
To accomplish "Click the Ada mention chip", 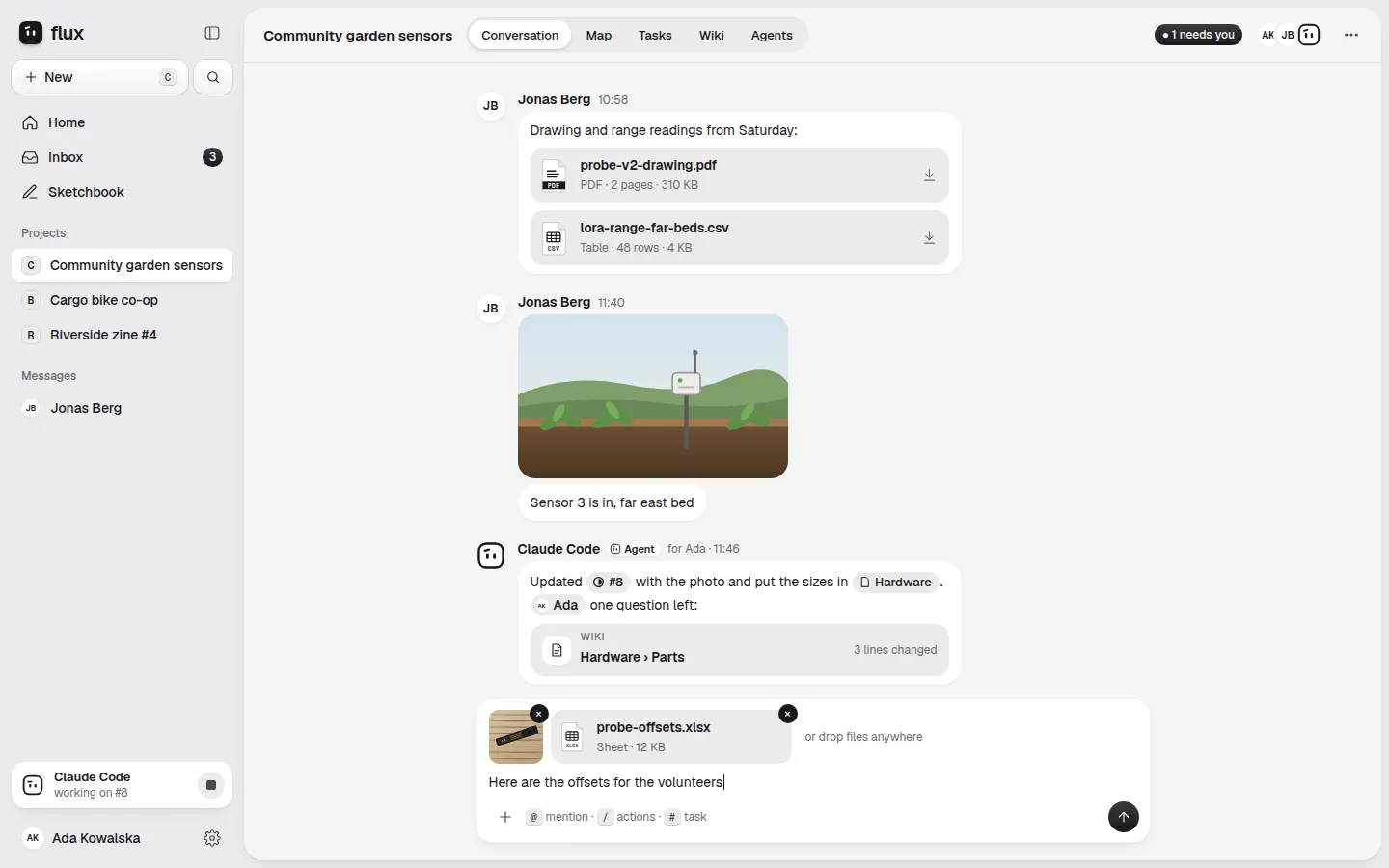I will coord(558,605).
